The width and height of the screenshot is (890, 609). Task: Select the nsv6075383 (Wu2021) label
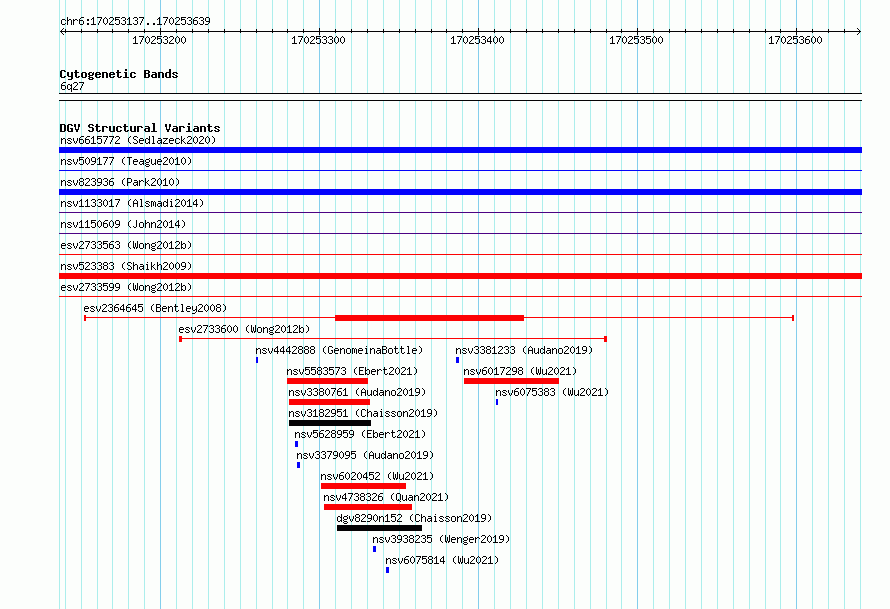tap(552, 392)
